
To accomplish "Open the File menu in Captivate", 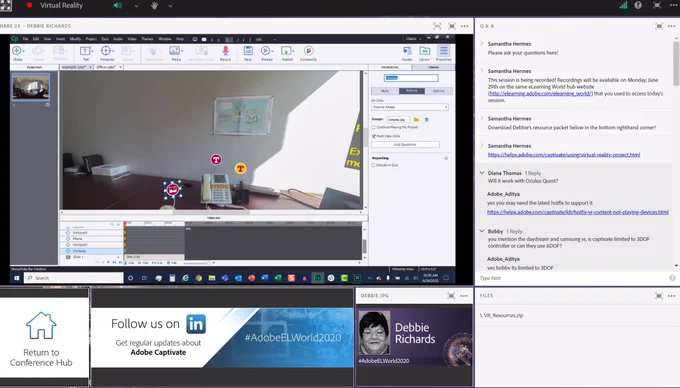I will tap(26, 39).
